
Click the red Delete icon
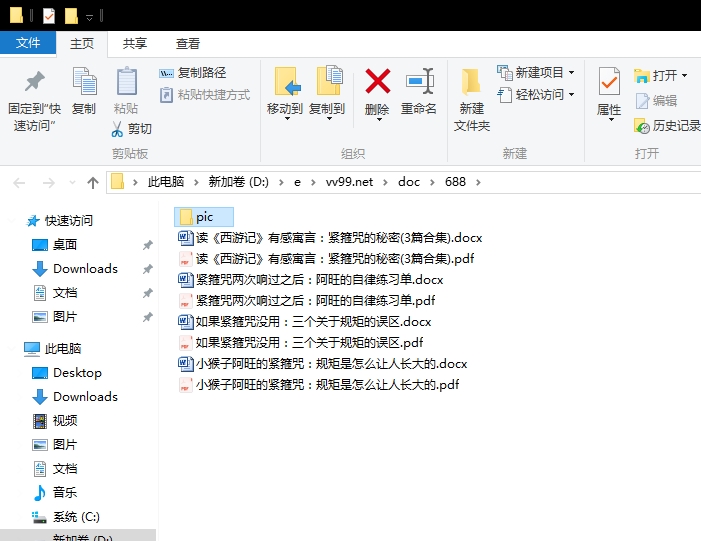click(378, 81)
